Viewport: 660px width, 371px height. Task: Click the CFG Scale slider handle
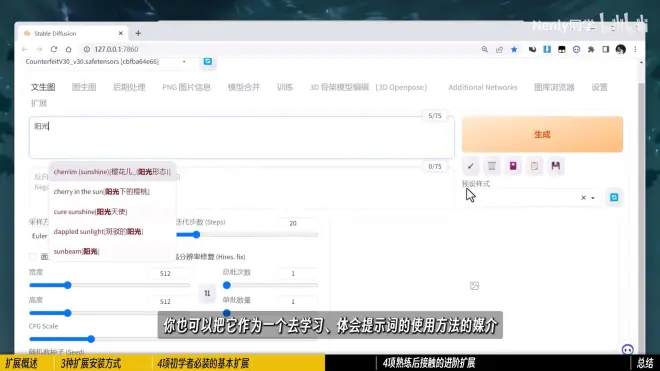tap(91, 339)
